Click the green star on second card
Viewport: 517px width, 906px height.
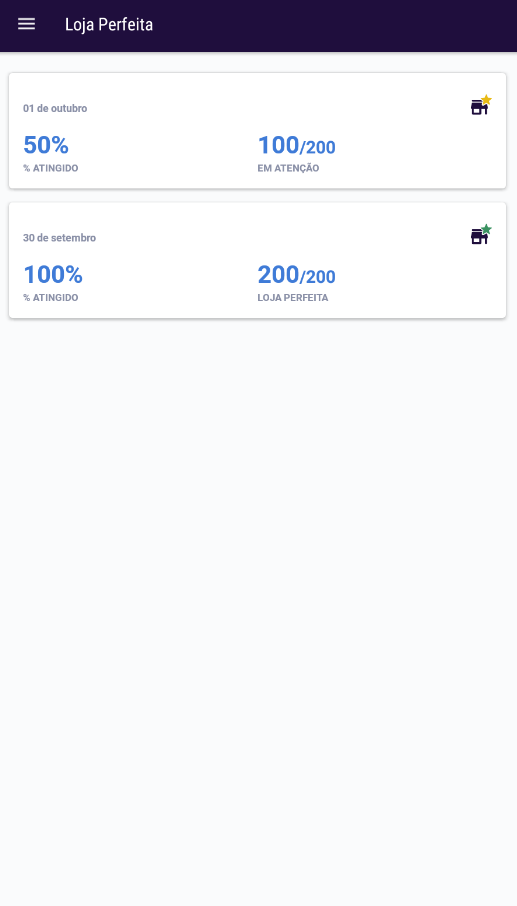(486, 229)
